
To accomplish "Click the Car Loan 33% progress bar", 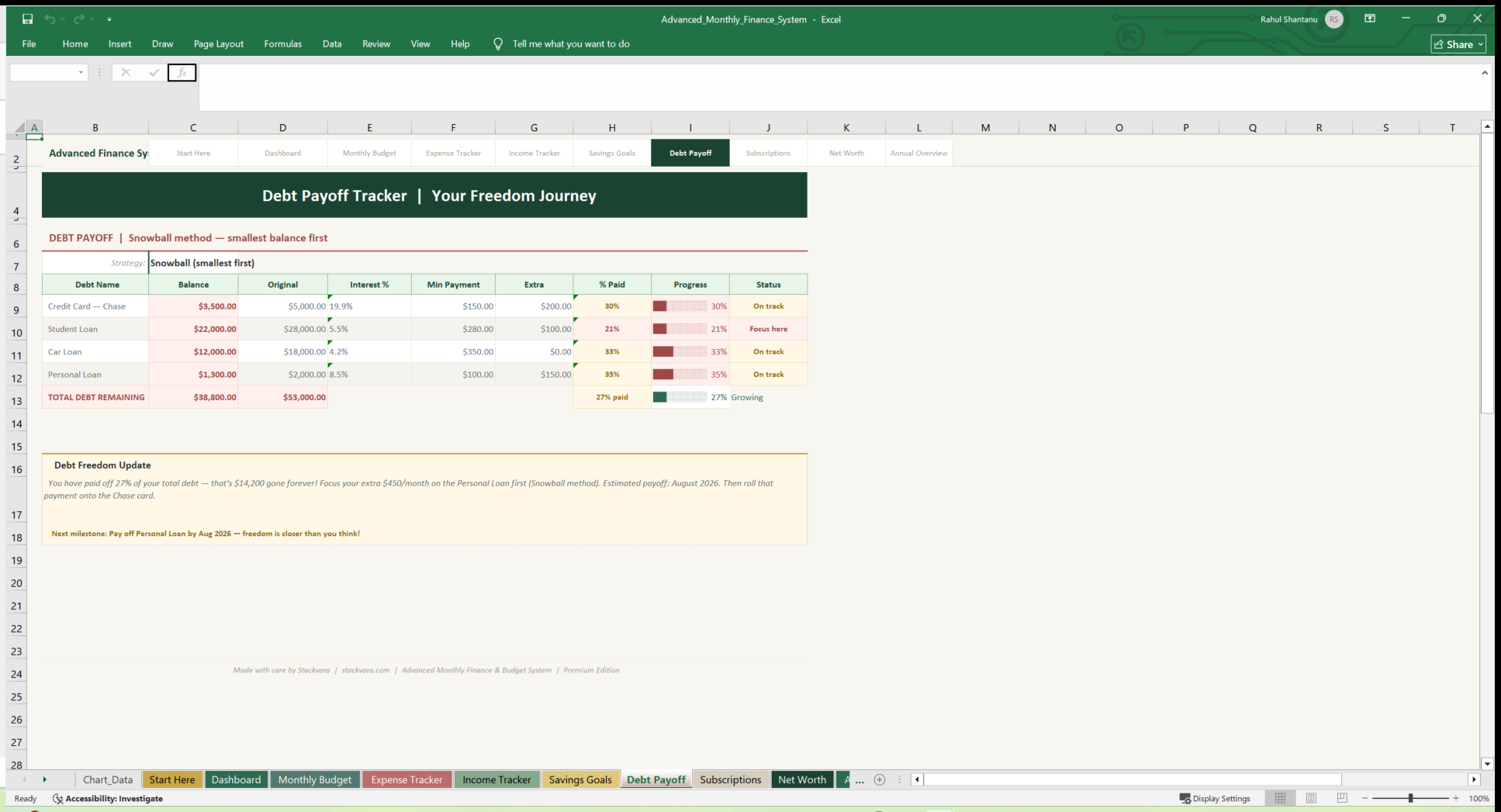I will [x=680, y=352].
